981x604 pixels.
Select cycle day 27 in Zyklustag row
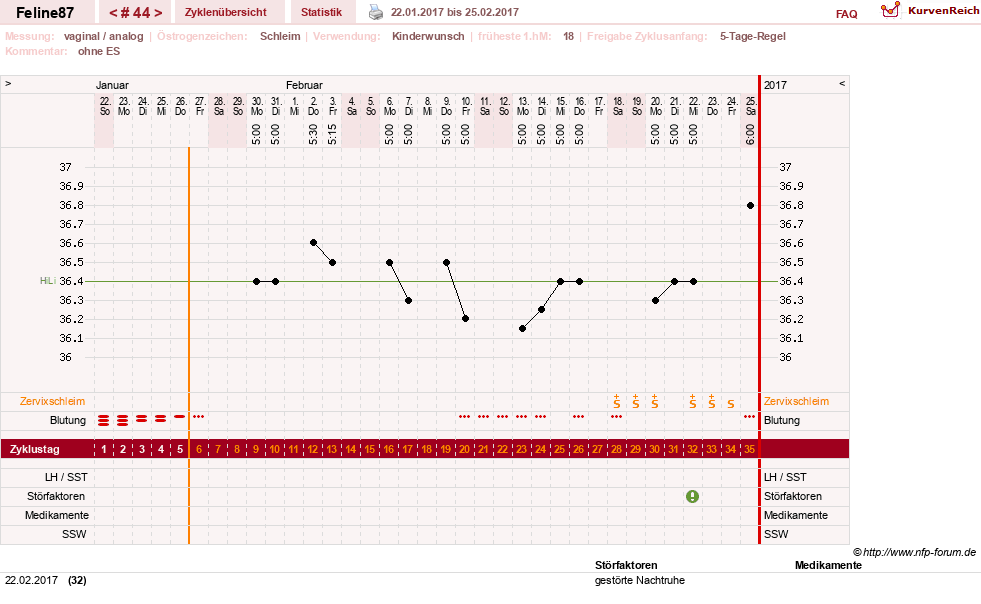[597, 449]
